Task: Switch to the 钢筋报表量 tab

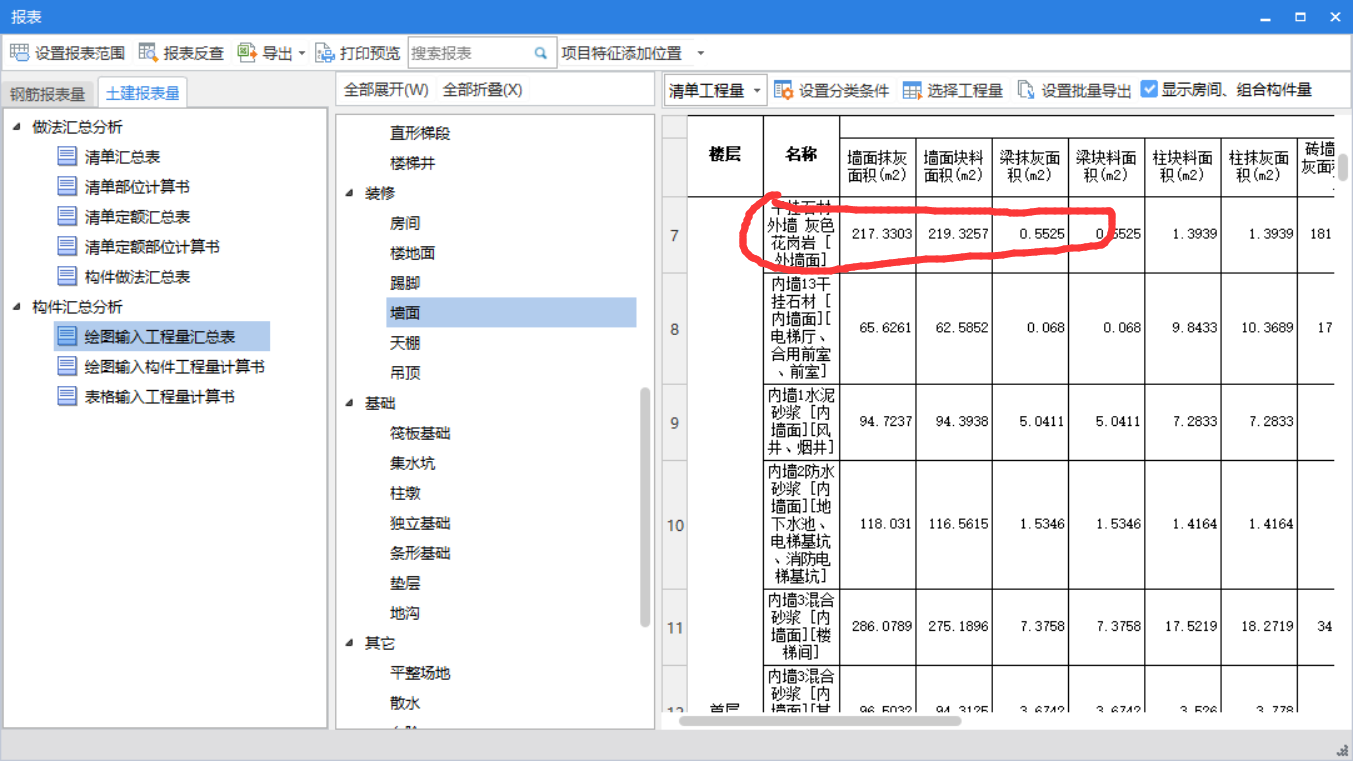Action: [x=48, y=94]
